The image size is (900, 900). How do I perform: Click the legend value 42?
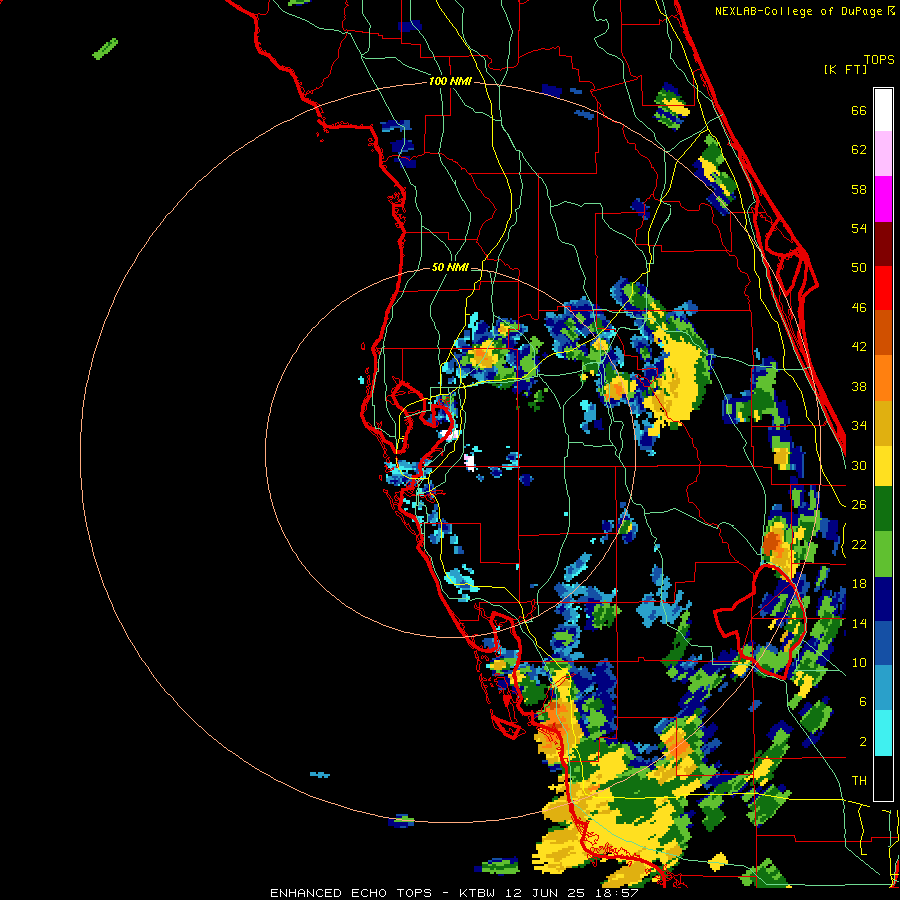pyautogui.click(x=859, y=347)
